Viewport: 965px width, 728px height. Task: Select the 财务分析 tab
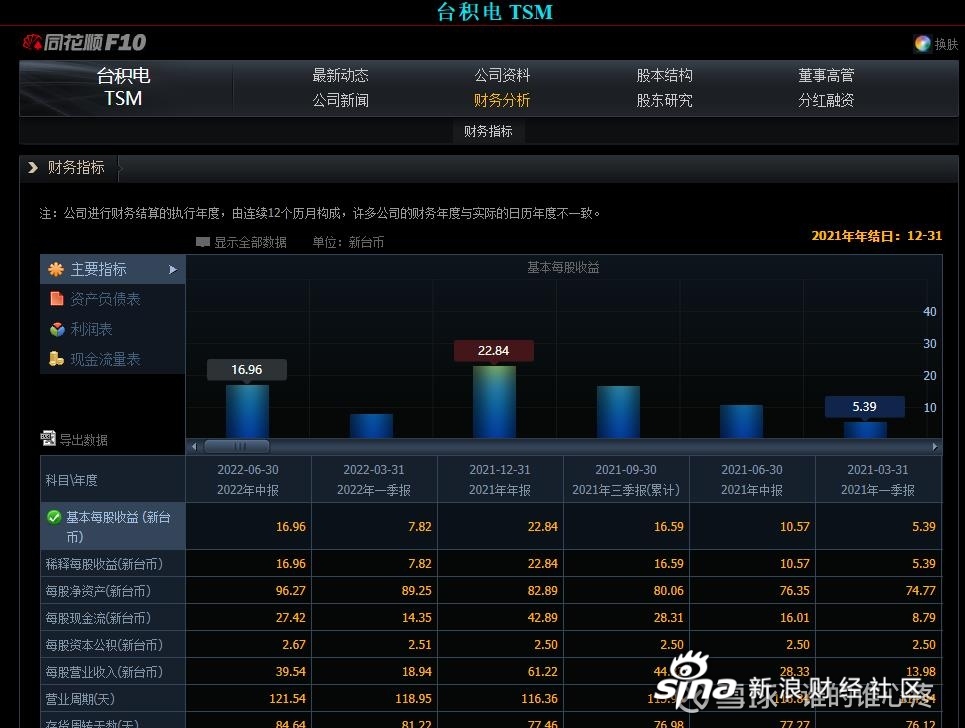pyautogui.click(x=502, y=100)
